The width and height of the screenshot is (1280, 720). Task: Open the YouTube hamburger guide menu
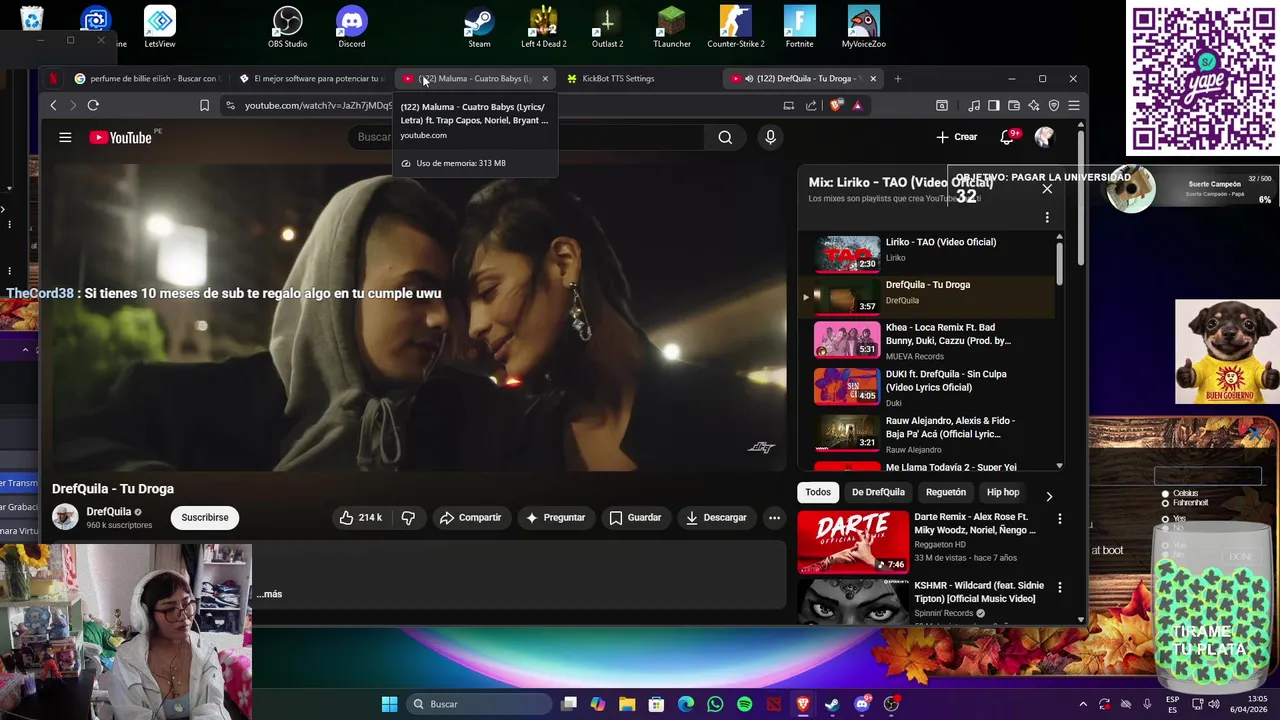click(65, 138)
